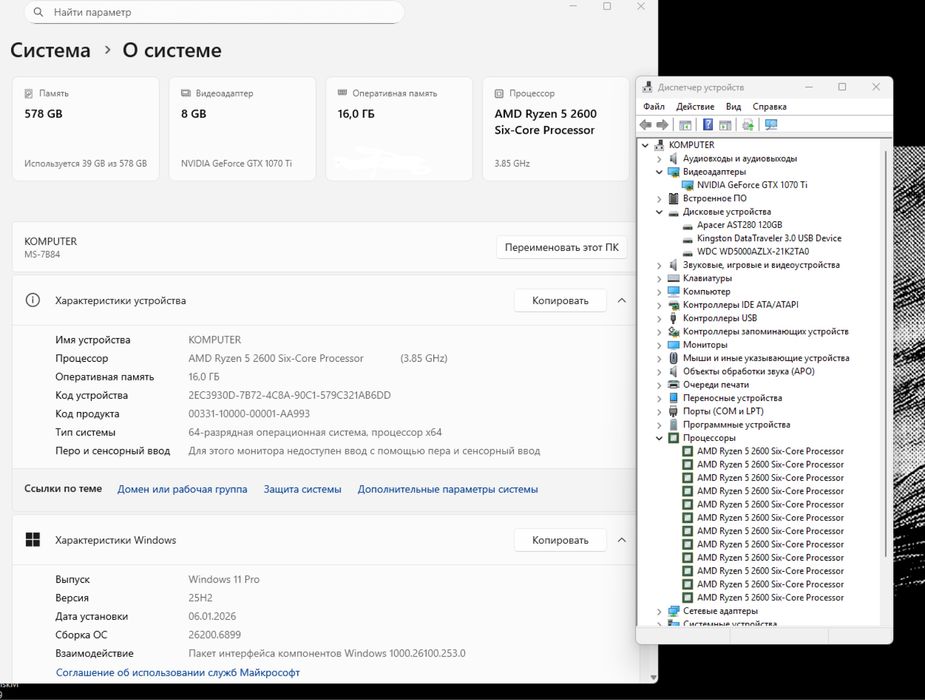Open Домен или рабочая группа link
925x700 pixels.
[182, 489]
